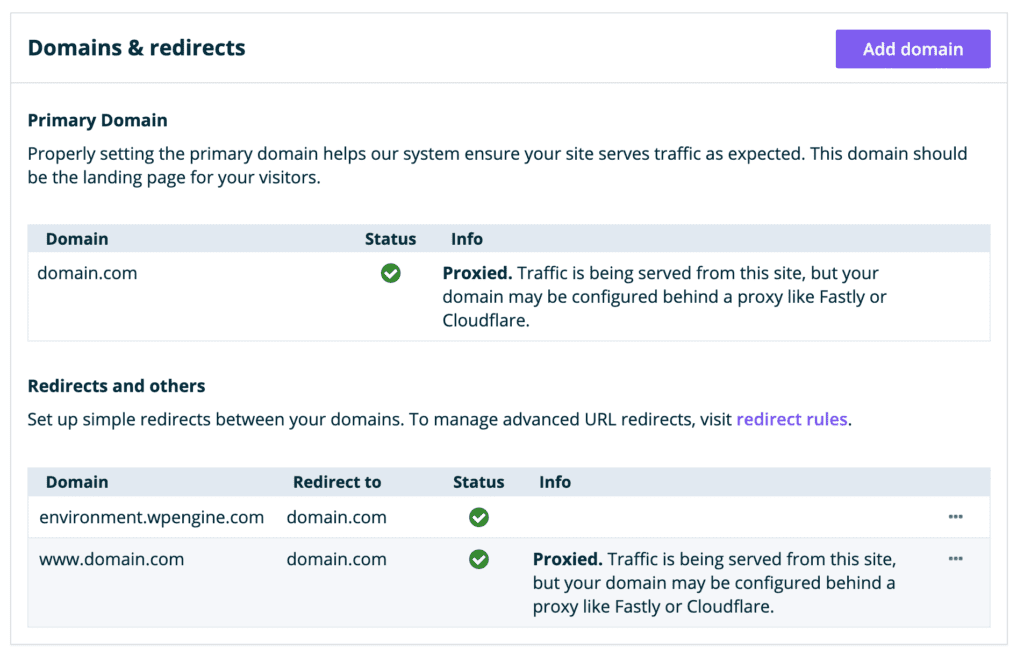The height and width of the screenshot is (654, 1024).
Task: Click status checkmark for environment.wpengine.com row
Action: click(479, 517)
